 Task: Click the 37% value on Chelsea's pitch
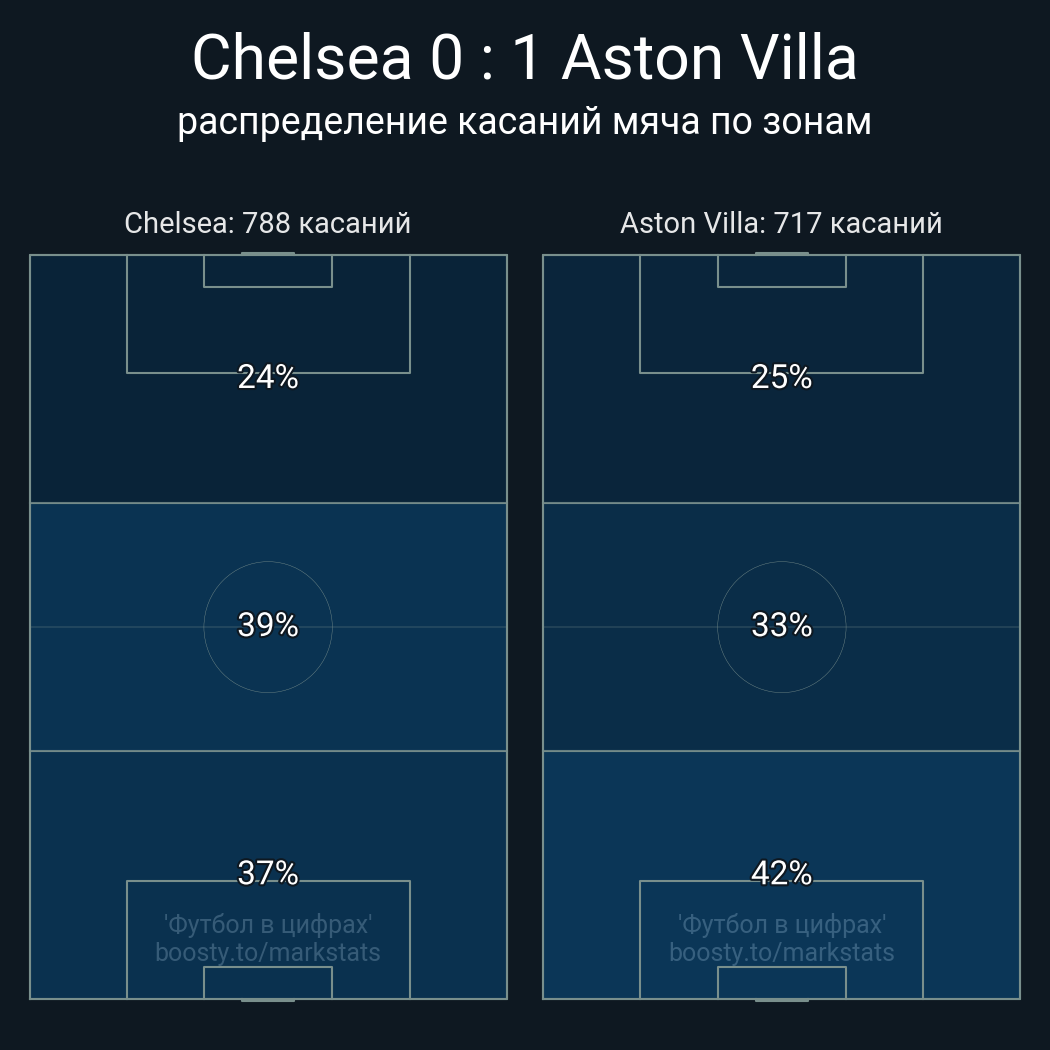[268, 873]
